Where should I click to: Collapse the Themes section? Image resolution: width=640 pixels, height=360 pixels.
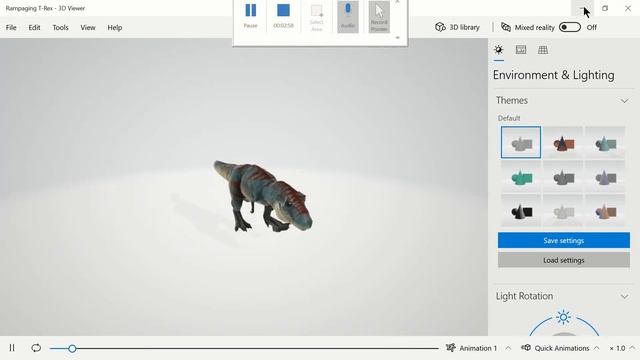624,101
